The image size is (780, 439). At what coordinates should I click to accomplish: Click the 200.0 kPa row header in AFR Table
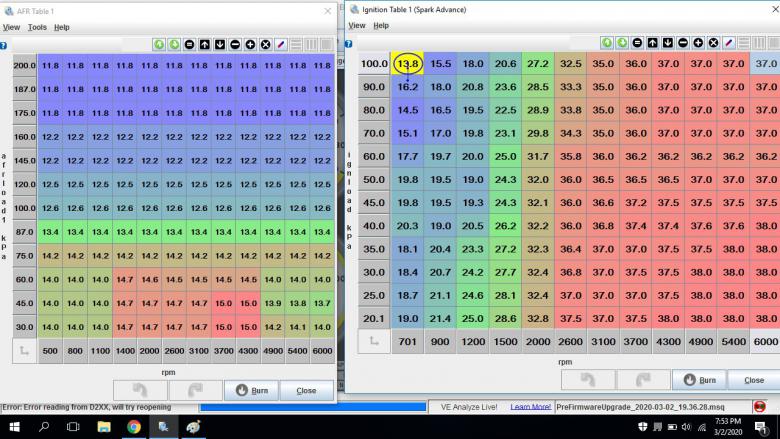click(x=25, y=65)
